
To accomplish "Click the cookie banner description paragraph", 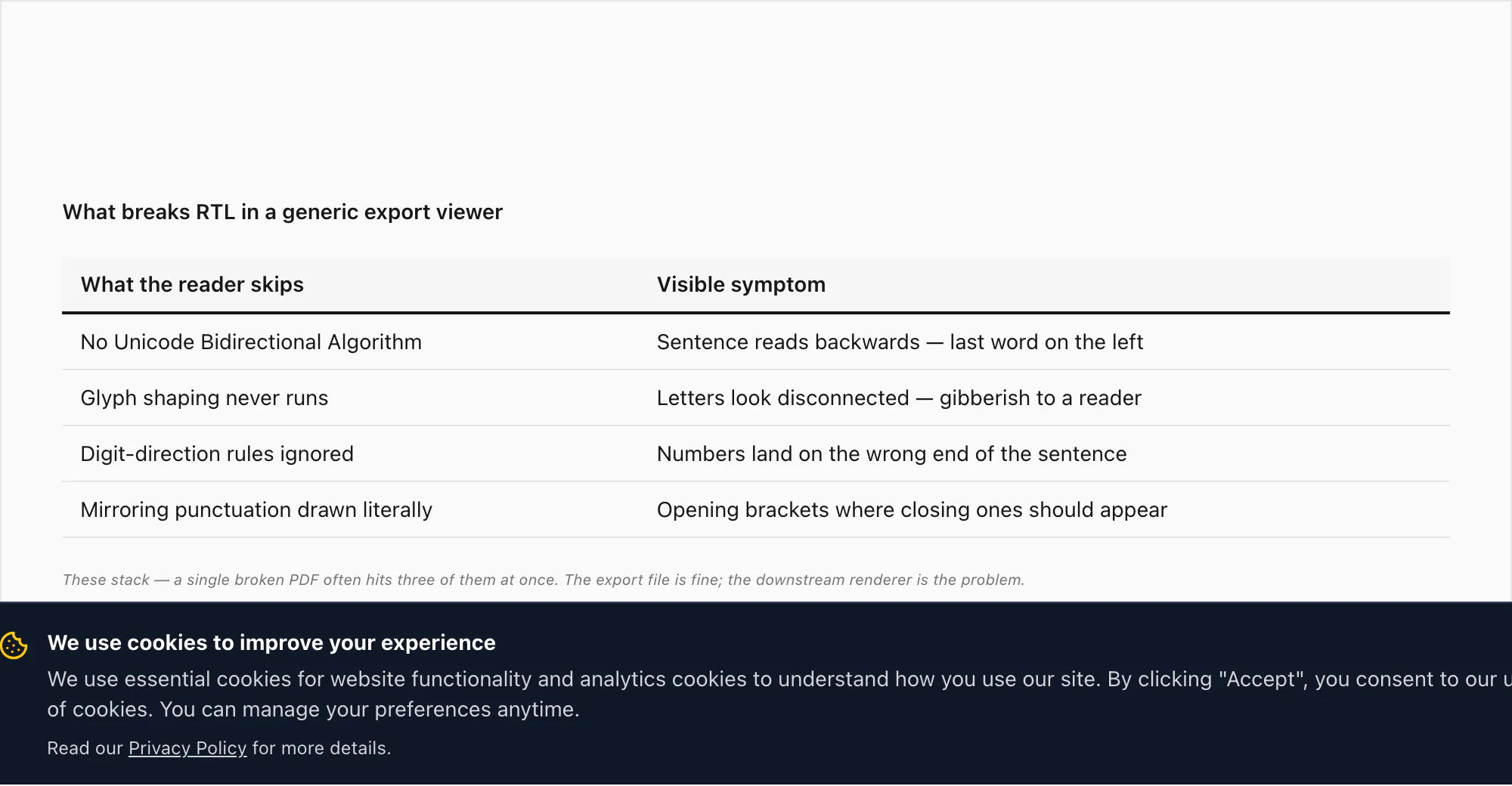I will tap(779, 694).
